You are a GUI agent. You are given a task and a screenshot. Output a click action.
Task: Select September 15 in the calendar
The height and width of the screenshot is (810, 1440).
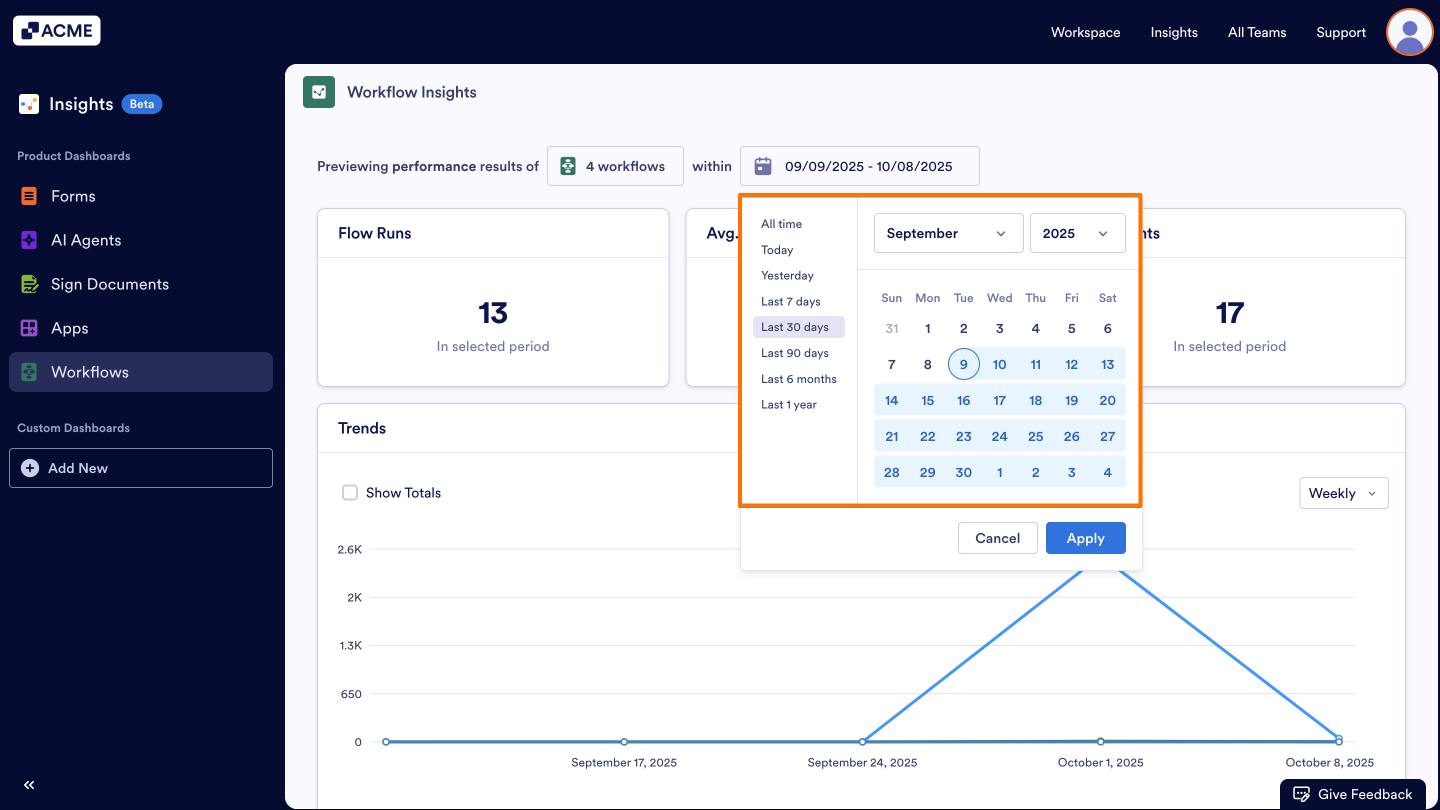[x=927, y=399]
